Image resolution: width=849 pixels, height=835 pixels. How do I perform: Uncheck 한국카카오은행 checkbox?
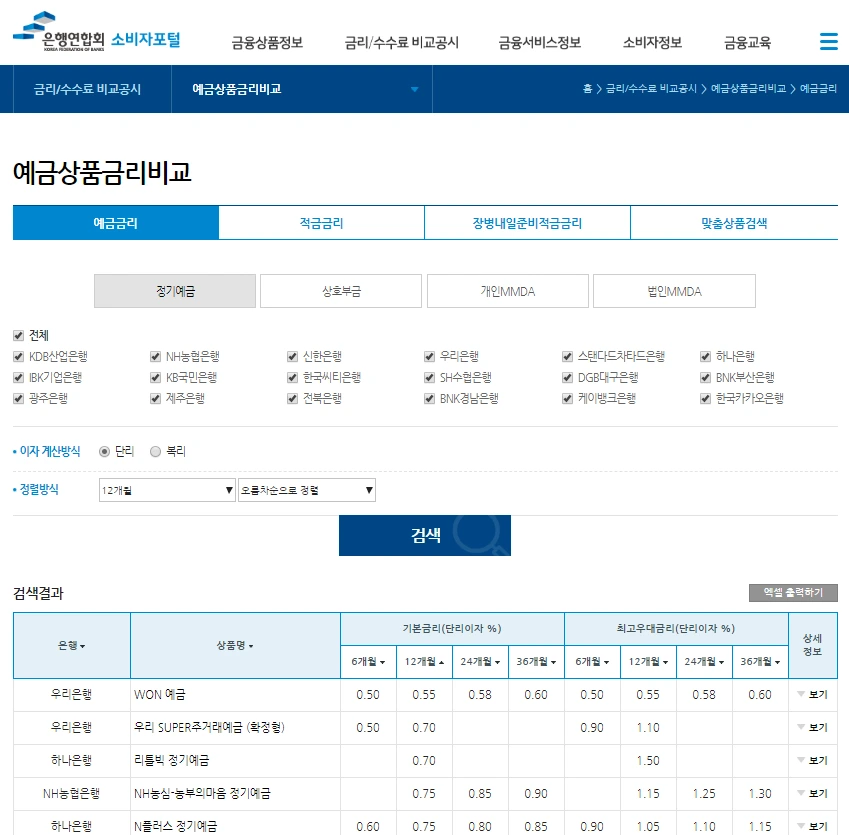click(705, 399)
